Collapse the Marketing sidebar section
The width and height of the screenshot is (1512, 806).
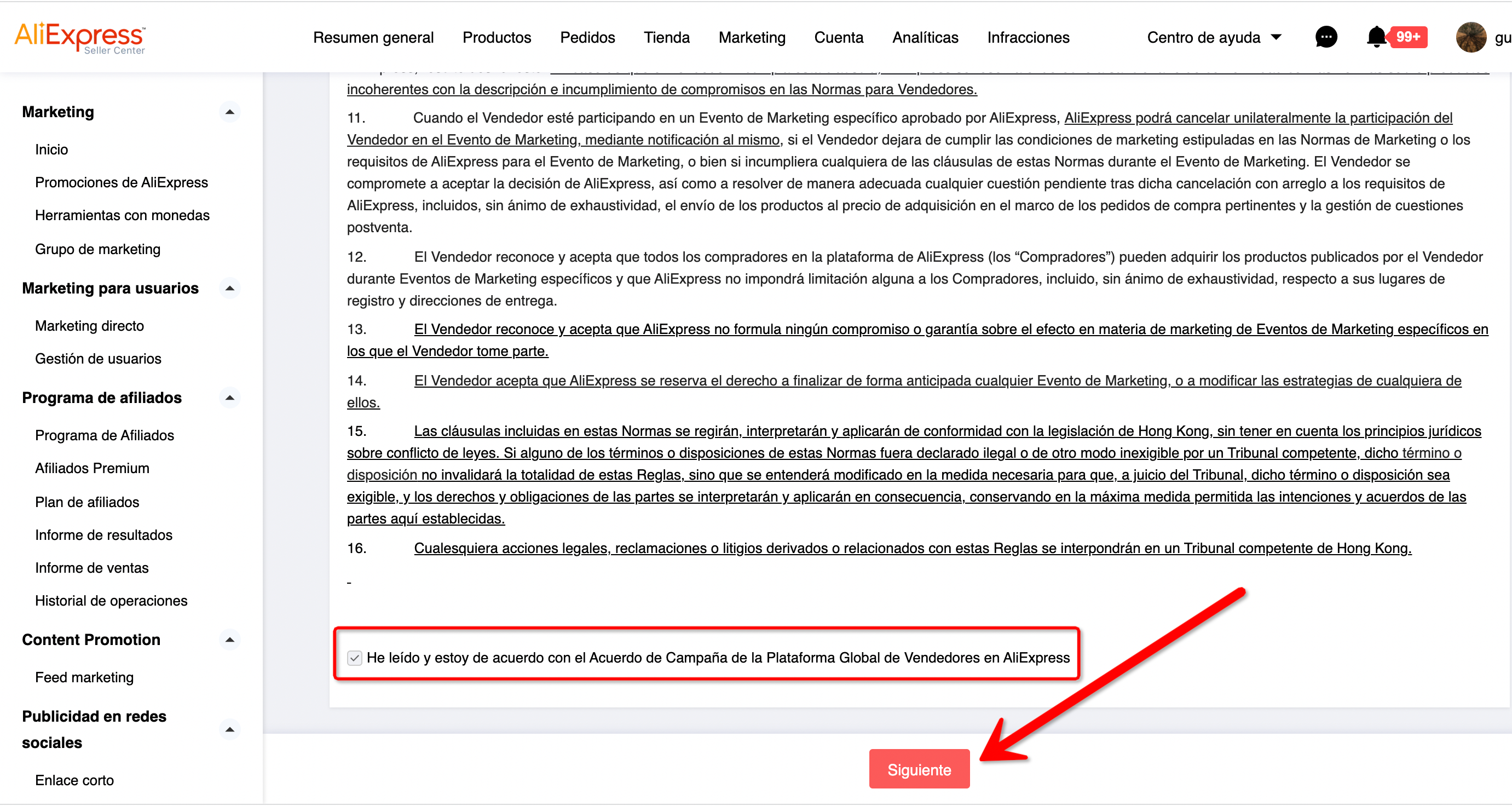point(229,112)
